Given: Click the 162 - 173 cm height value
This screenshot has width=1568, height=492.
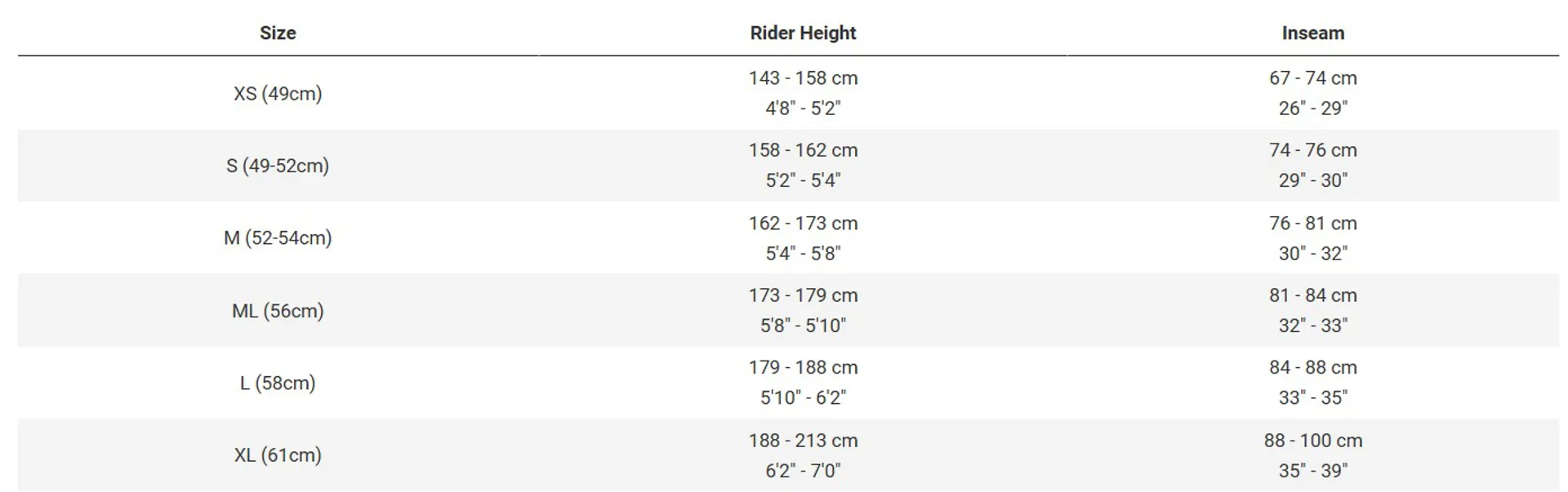Looking at the screenshot, I should (803, 224).
